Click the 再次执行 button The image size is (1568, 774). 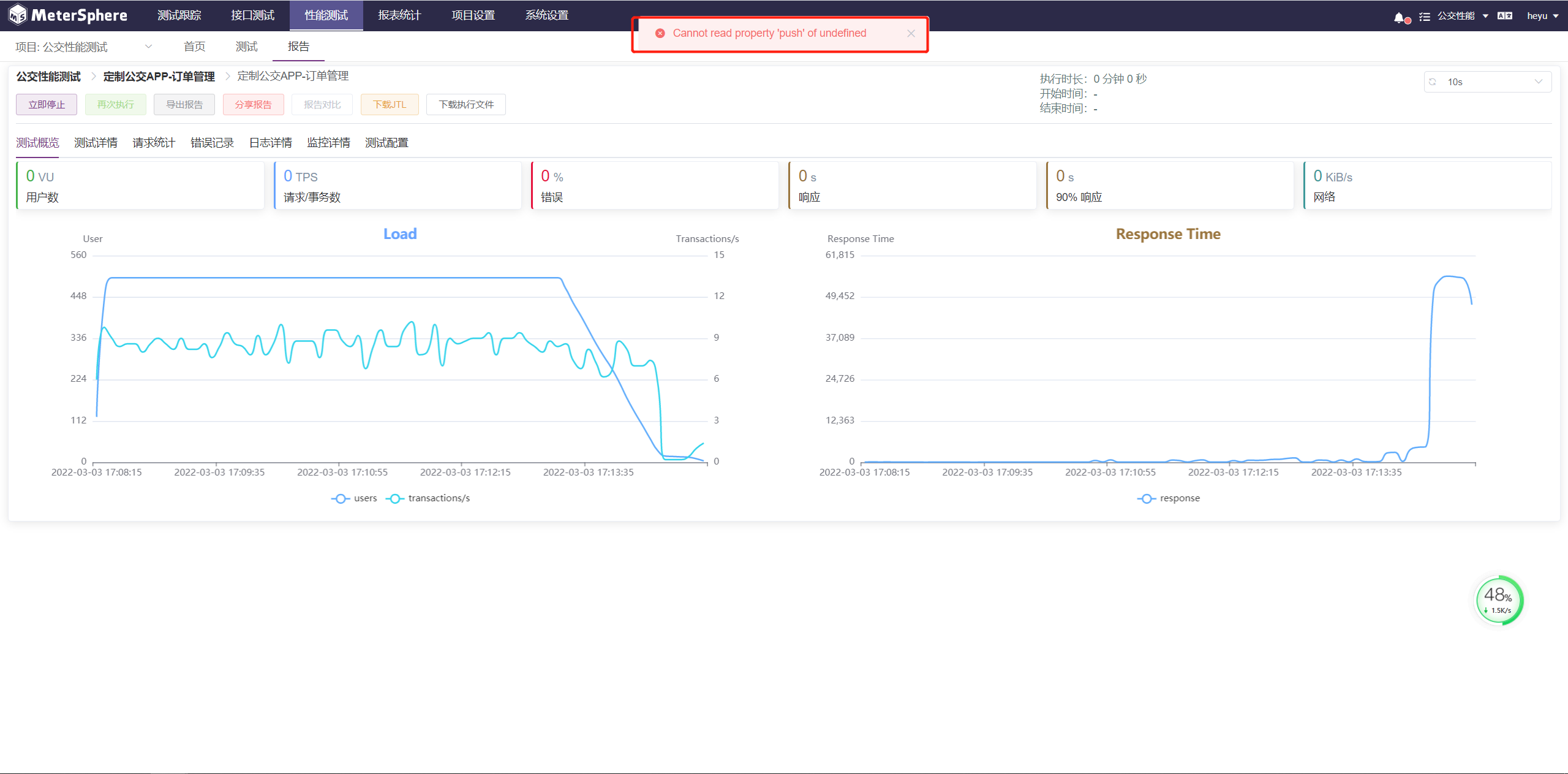point(115,104)
